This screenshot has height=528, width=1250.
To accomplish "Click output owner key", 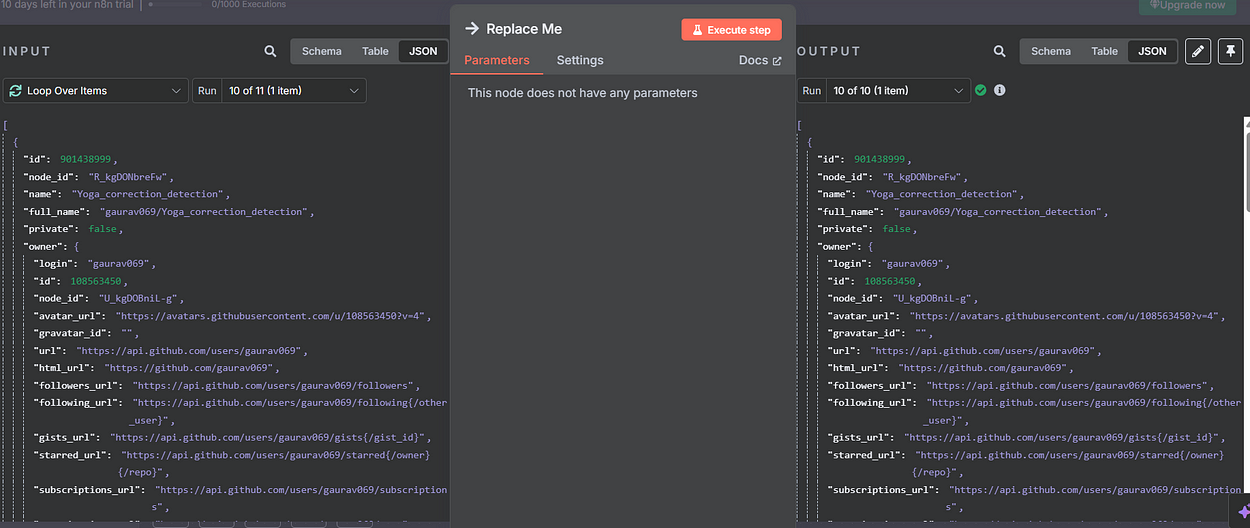I will [x=837, y=246].
